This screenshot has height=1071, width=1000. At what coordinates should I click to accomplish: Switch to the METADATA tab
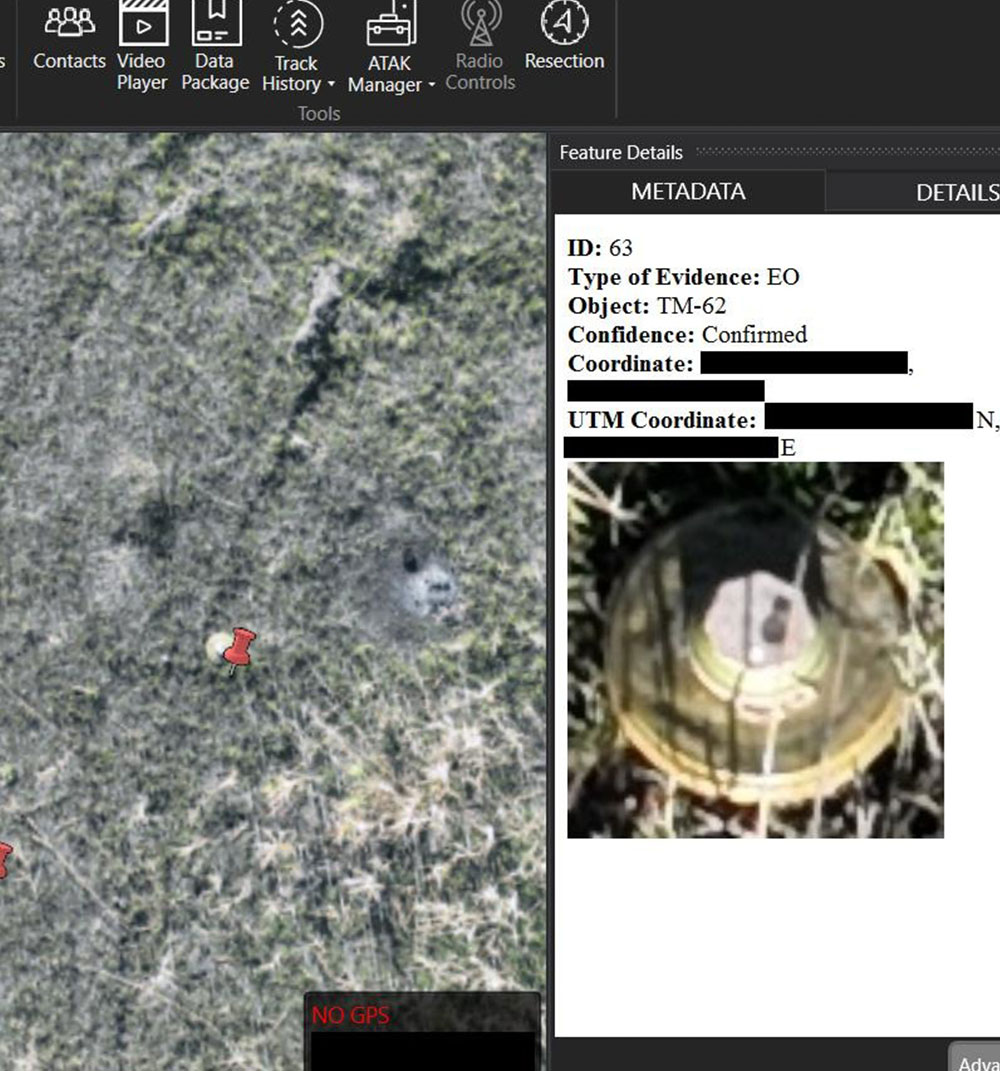click(688, 192)
